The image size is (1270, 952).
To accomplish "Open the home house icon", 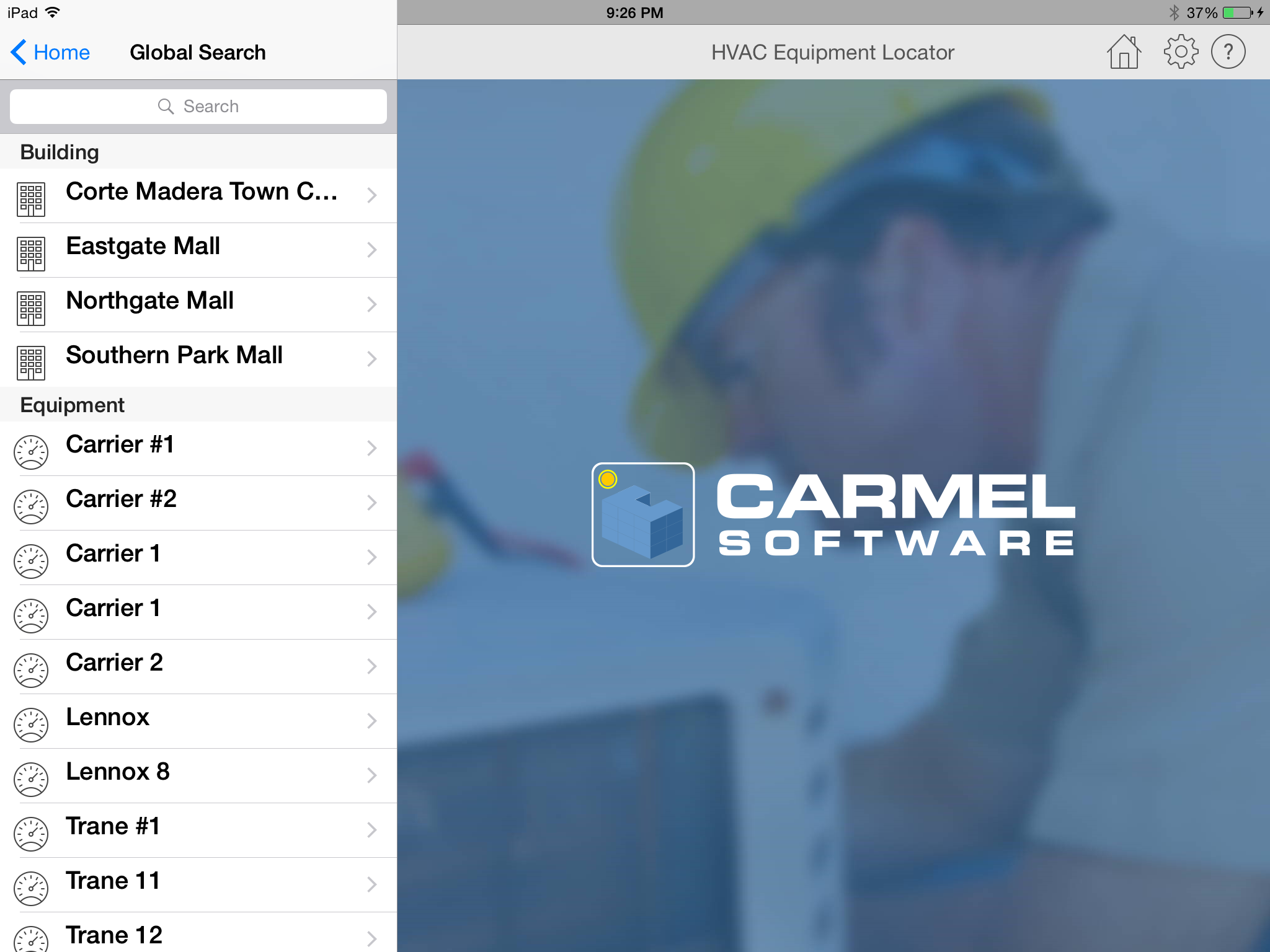I will pos(1124,52).
